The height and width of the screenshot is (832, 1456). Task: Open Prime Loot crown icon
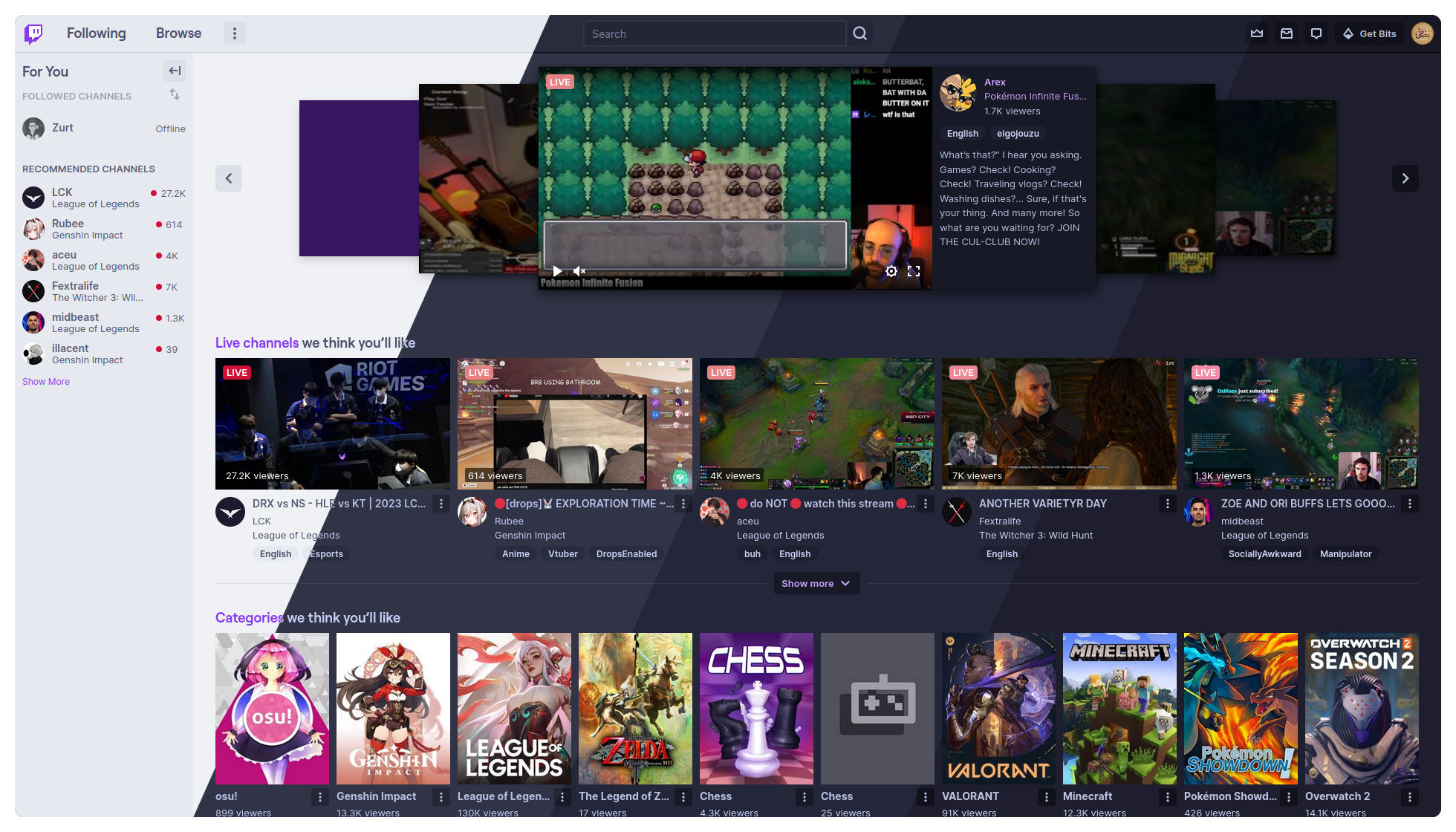[1257, 33]
